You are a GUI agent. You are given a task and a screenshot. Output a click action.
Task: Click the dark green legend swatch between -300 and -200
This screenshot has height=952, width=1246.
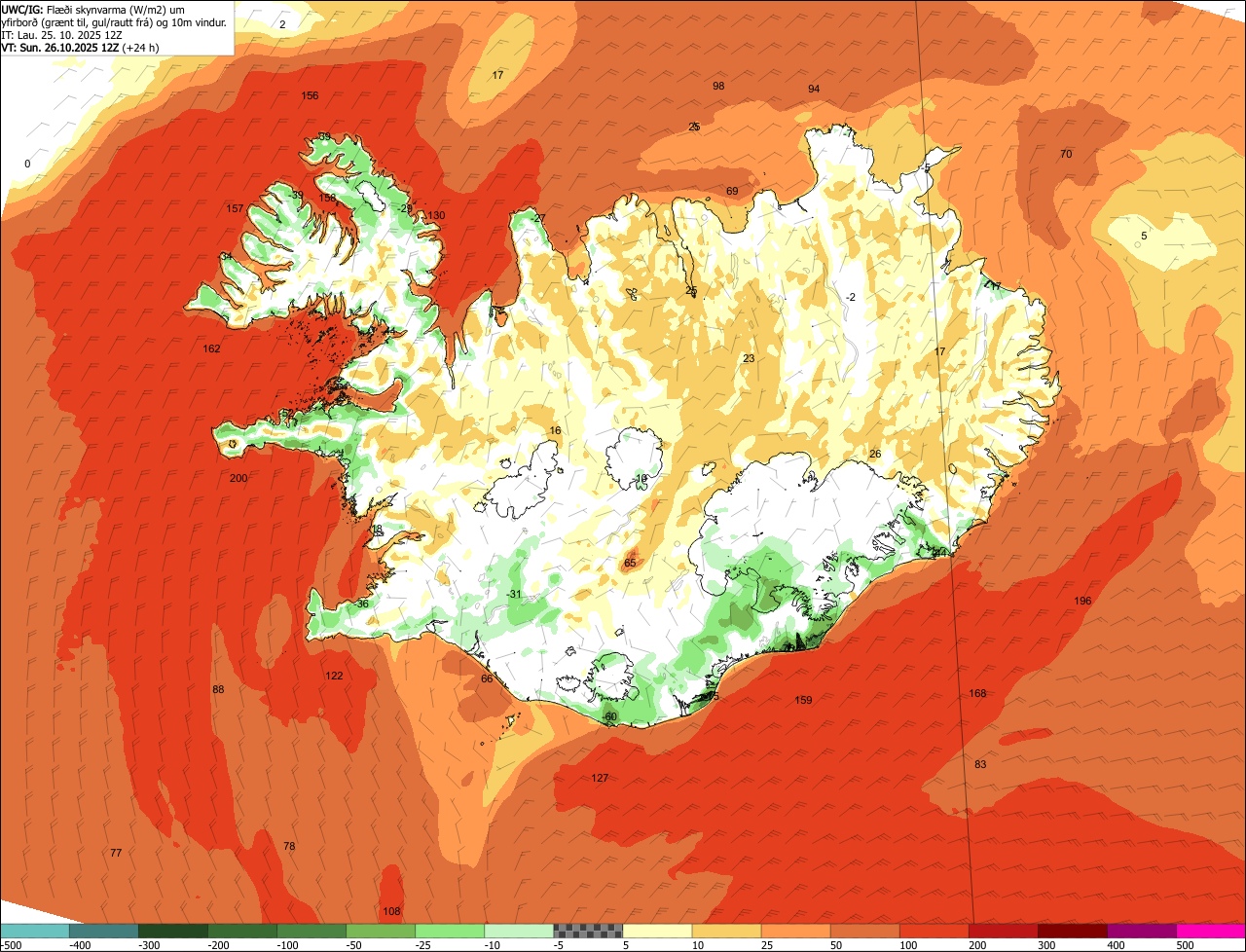point(172,931)
